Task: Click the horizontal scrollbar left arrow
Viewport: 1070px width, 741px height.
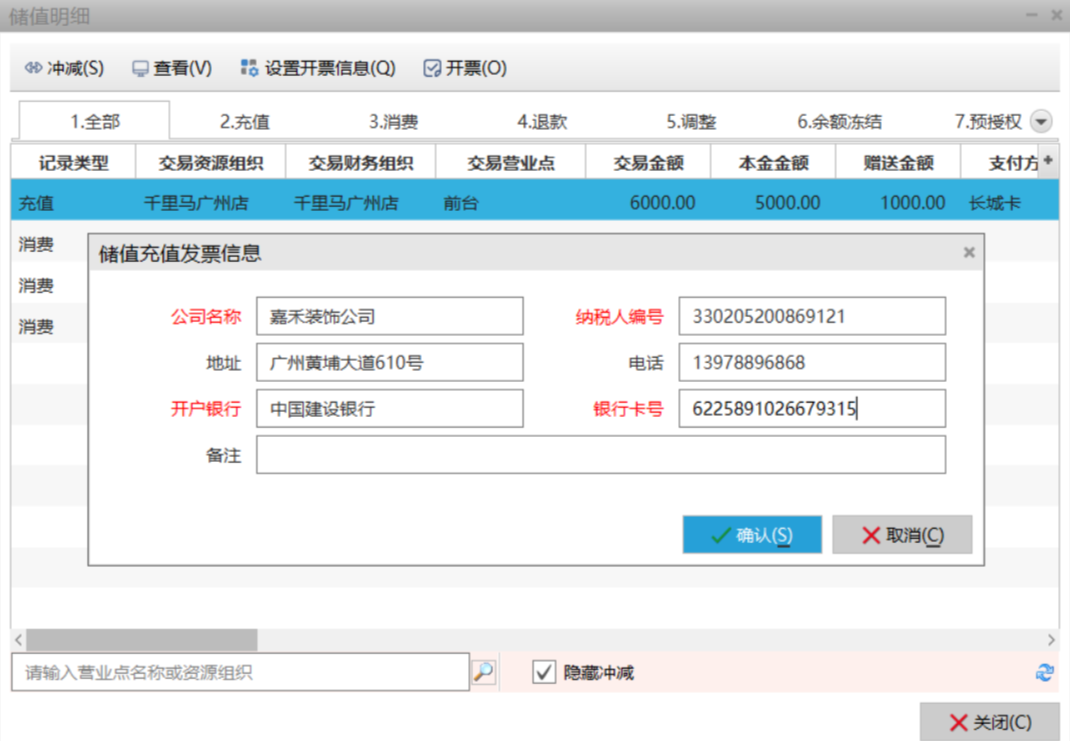Action: pyautogui.click(x=18, y=640)
